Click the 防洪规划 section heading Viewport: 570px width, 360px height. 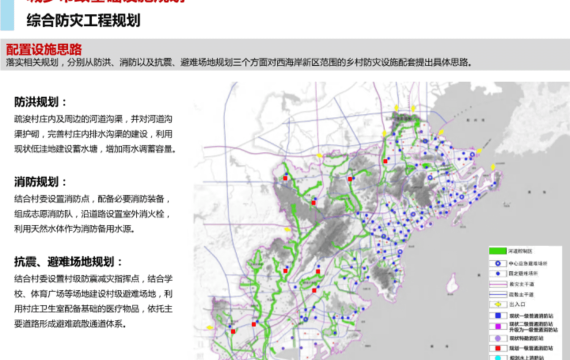40,102
